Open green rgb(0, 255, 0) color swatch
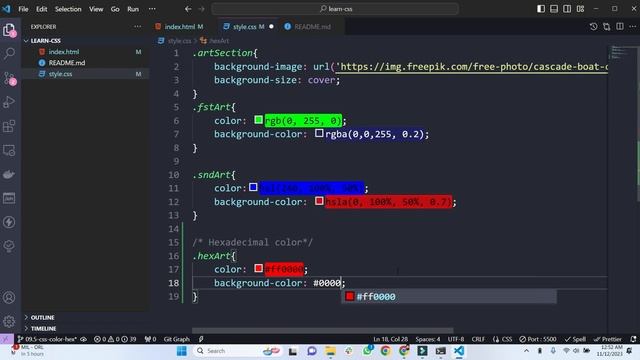 [x=258, y=120]
